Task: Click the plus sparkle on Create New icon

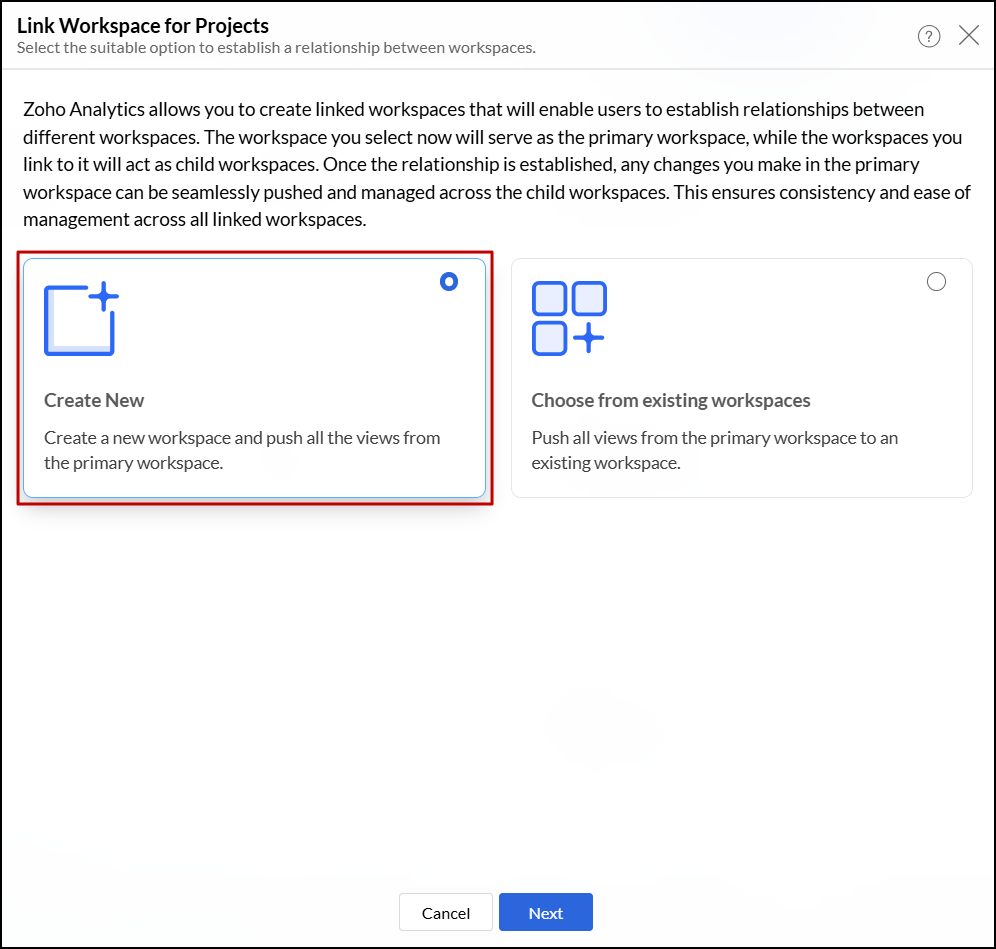Action: point(104,296)
